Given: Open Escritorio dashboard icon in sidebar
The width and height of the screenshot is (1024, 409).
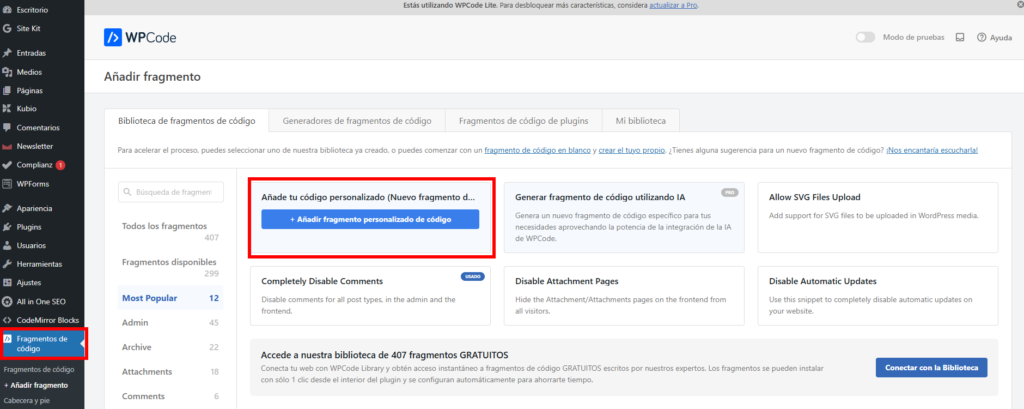Looking at the screenshot, I should (x=7, y=10).
